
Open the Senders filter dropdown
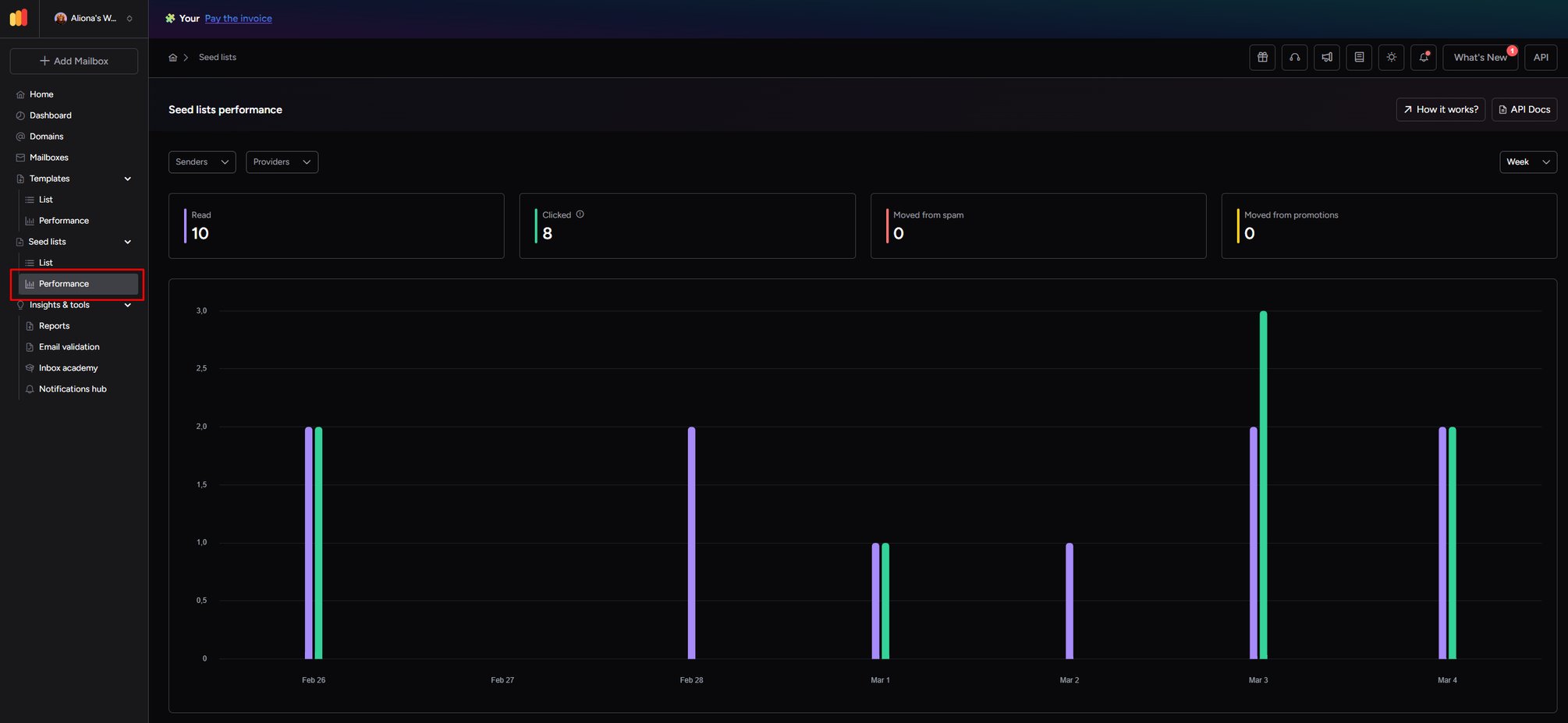(x=202, y=162)
